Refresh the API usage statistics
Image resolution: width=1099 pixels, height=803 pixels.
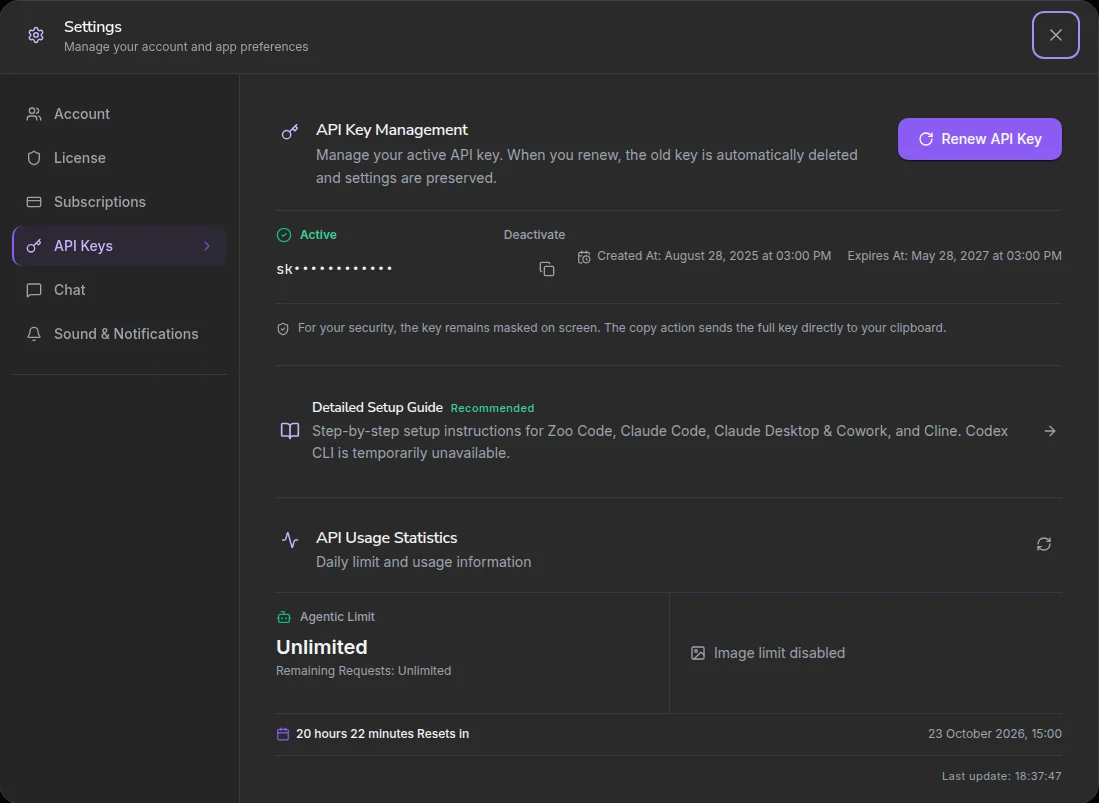[x=1044, y=544]
